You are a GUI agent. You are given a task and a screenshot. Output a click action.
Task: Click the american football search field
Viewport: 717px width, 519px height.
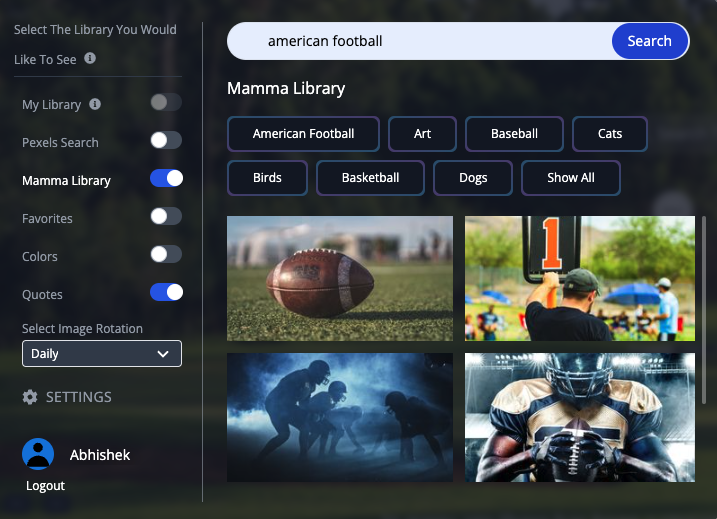[x=419, y=41]
